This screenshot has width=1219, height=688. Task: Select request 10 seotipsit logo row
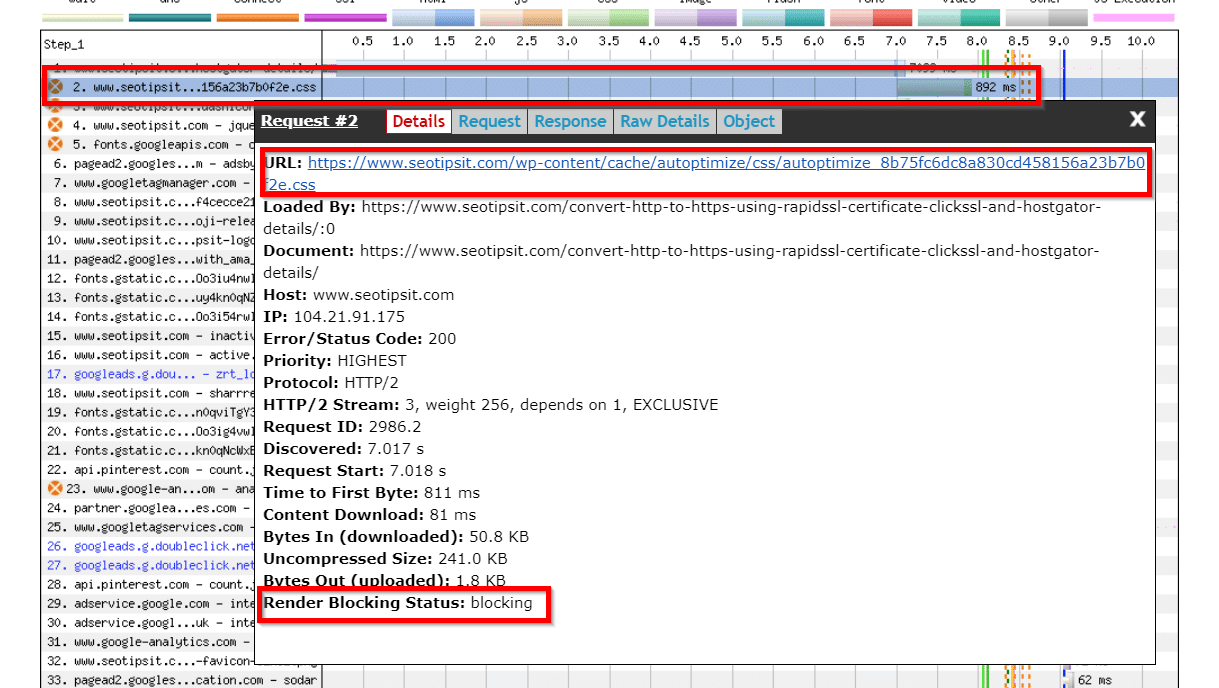150,240
